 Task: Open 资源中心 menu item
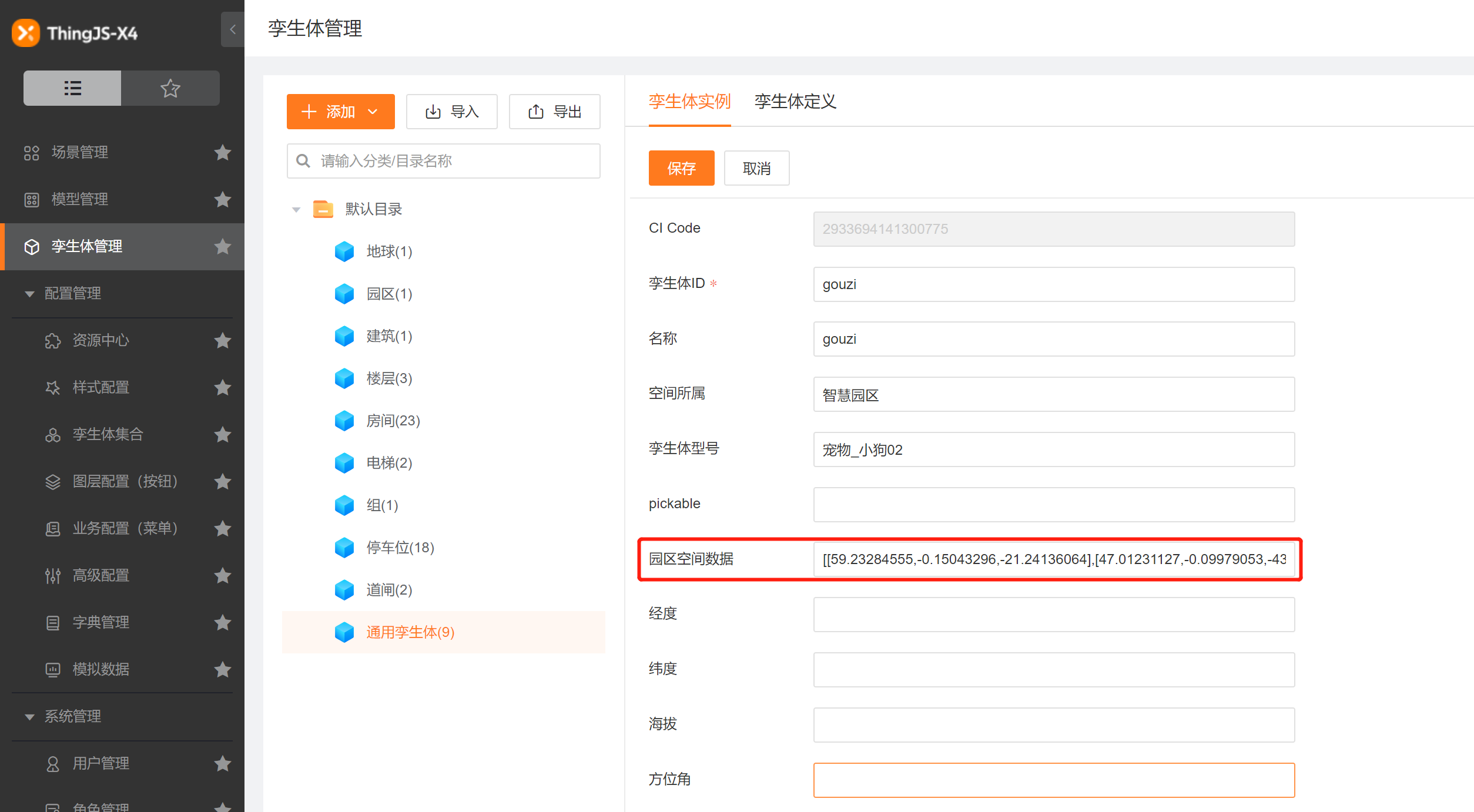[101, 340]
